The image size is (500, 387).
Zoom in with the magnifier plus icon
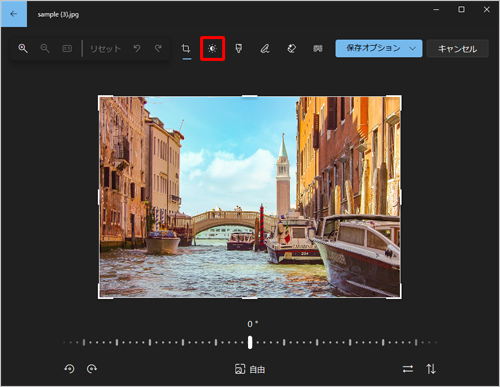23,49
